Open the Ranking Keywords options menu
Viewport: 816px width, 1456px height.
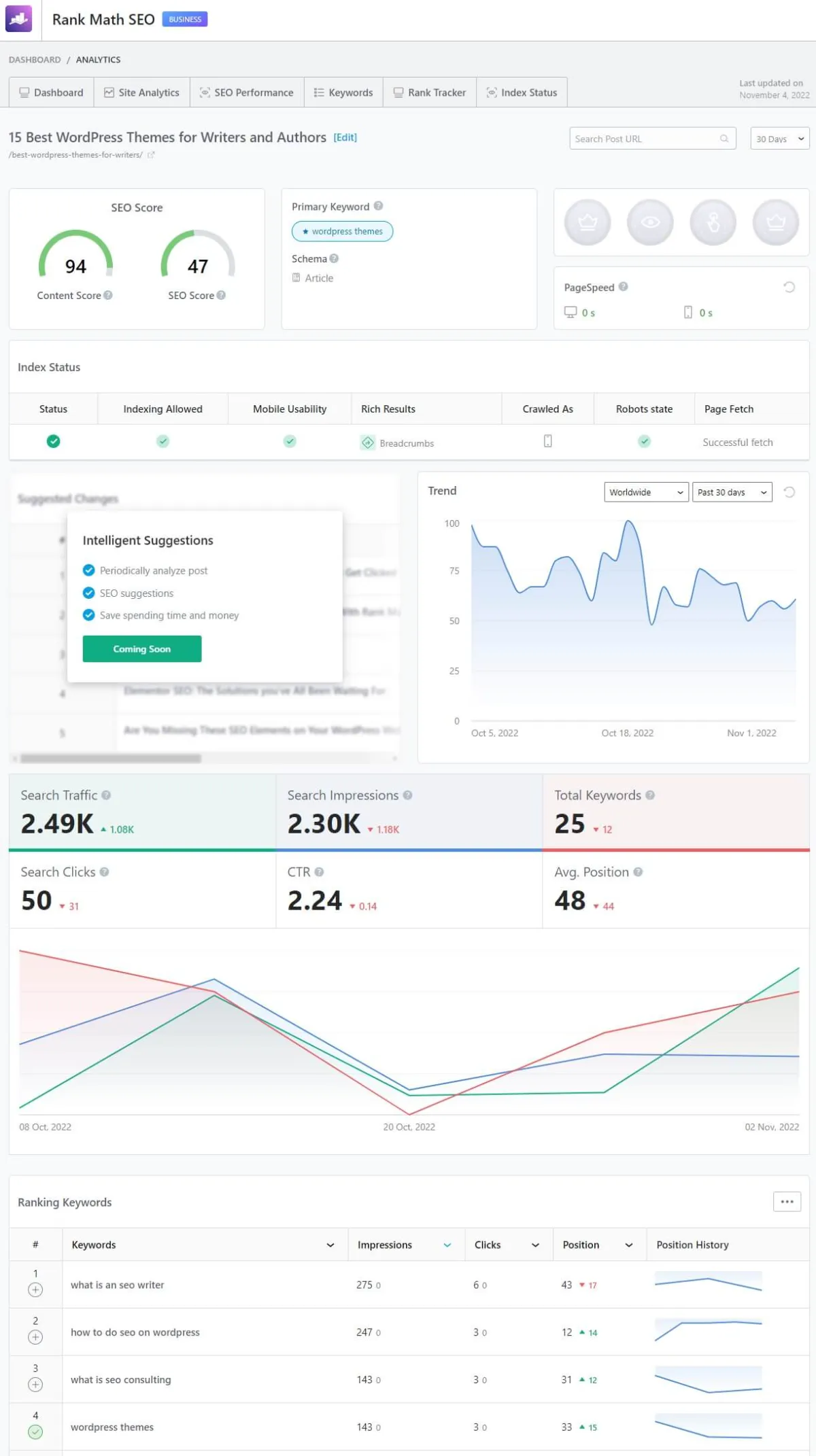[787, 1202]
